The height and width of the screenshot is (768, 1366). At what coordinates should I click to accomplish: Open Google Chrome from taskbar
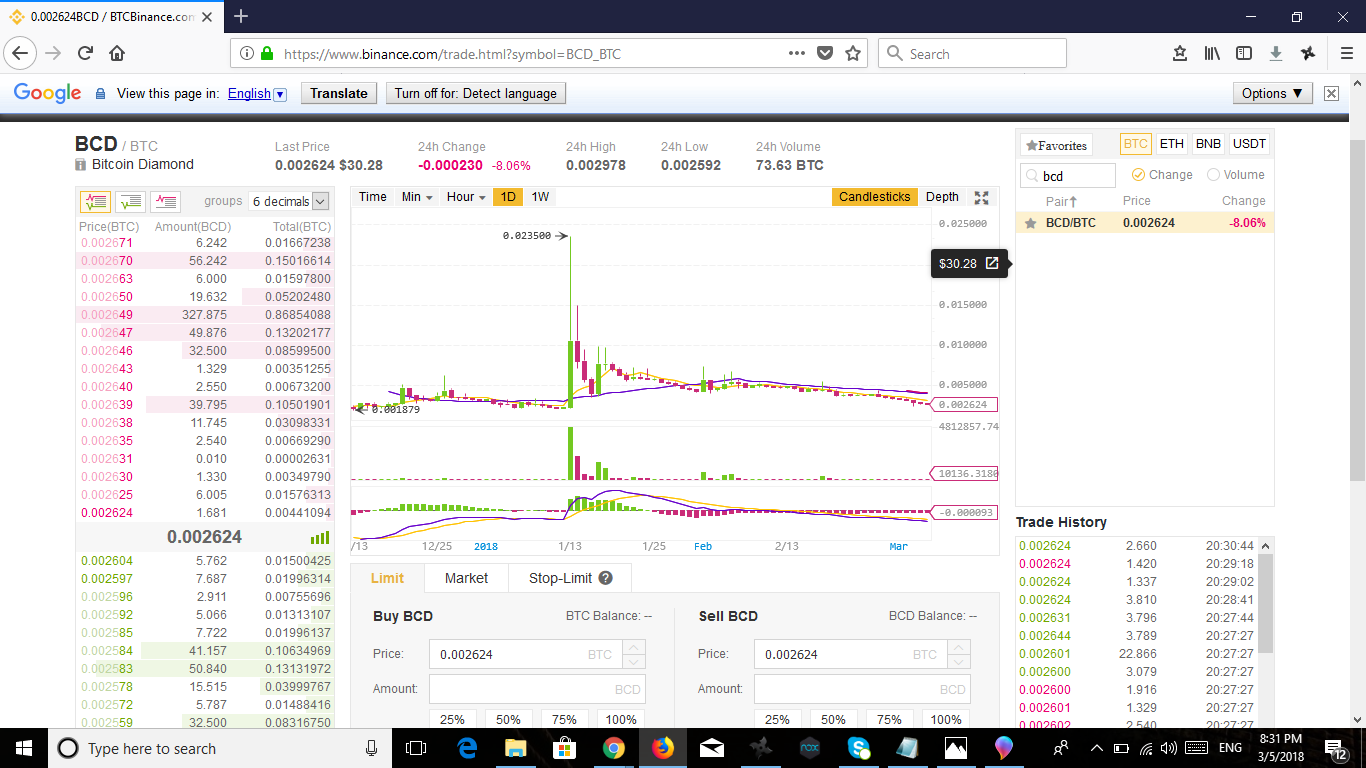coord(614,748)
